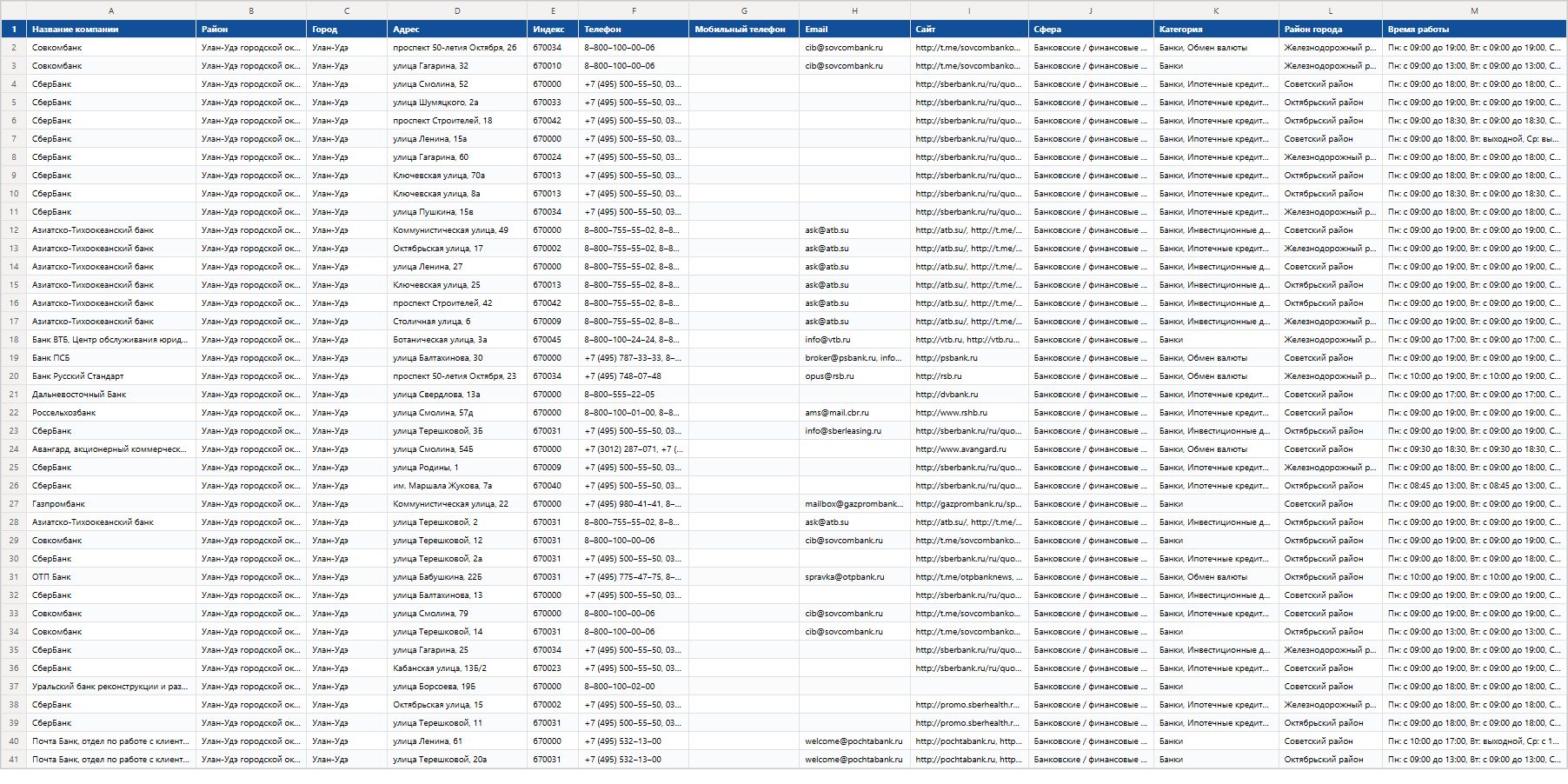1568x784 pixels.
Task: Select the 'Банк ПСБ' company cell
Action: [111, 358]
